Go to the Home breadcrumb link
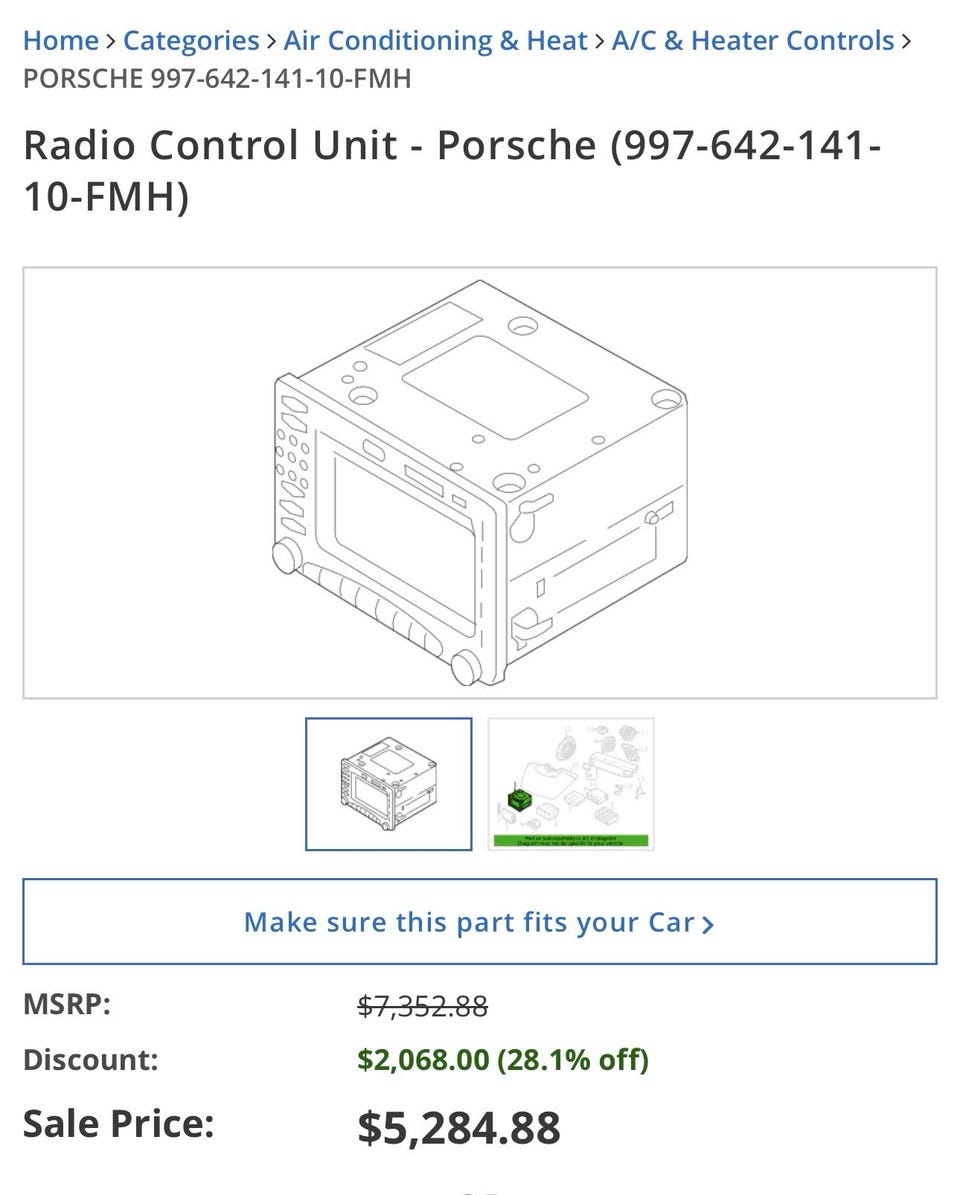 click(x=61, y=40)
